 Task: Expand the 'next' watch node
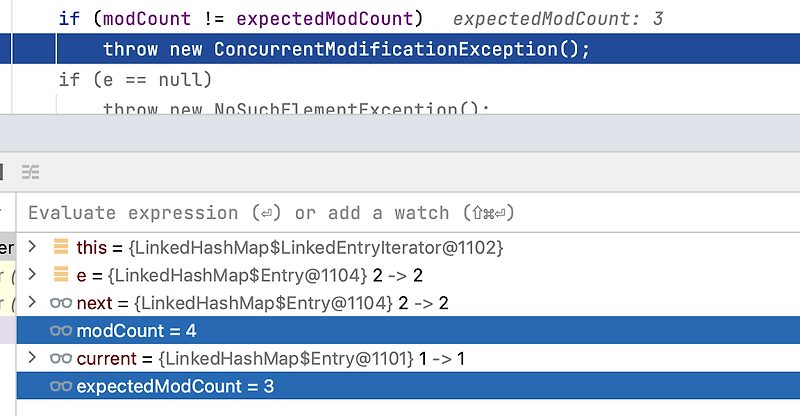point(32,302)
